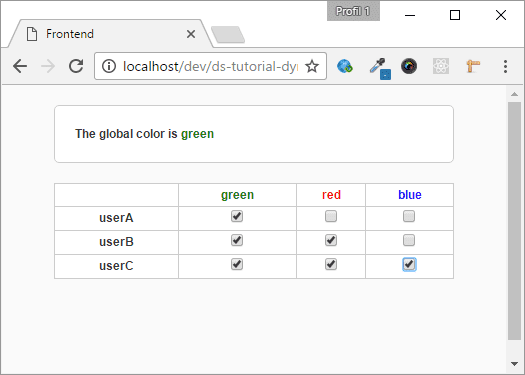
Task: Click the word green in global color text
Action: click(x=197, y=134)
